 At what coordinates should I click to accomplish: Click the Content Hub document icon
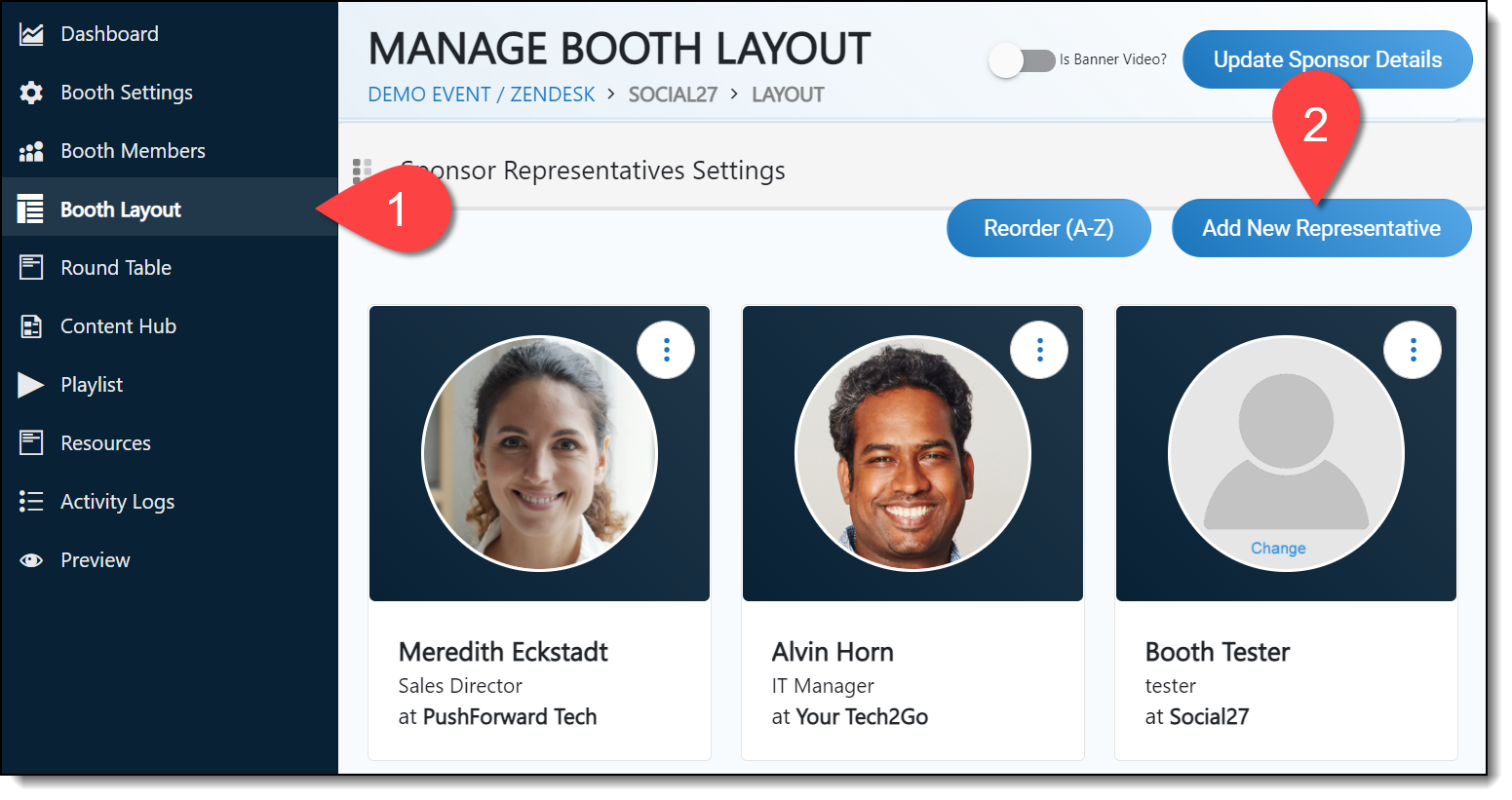31,326
